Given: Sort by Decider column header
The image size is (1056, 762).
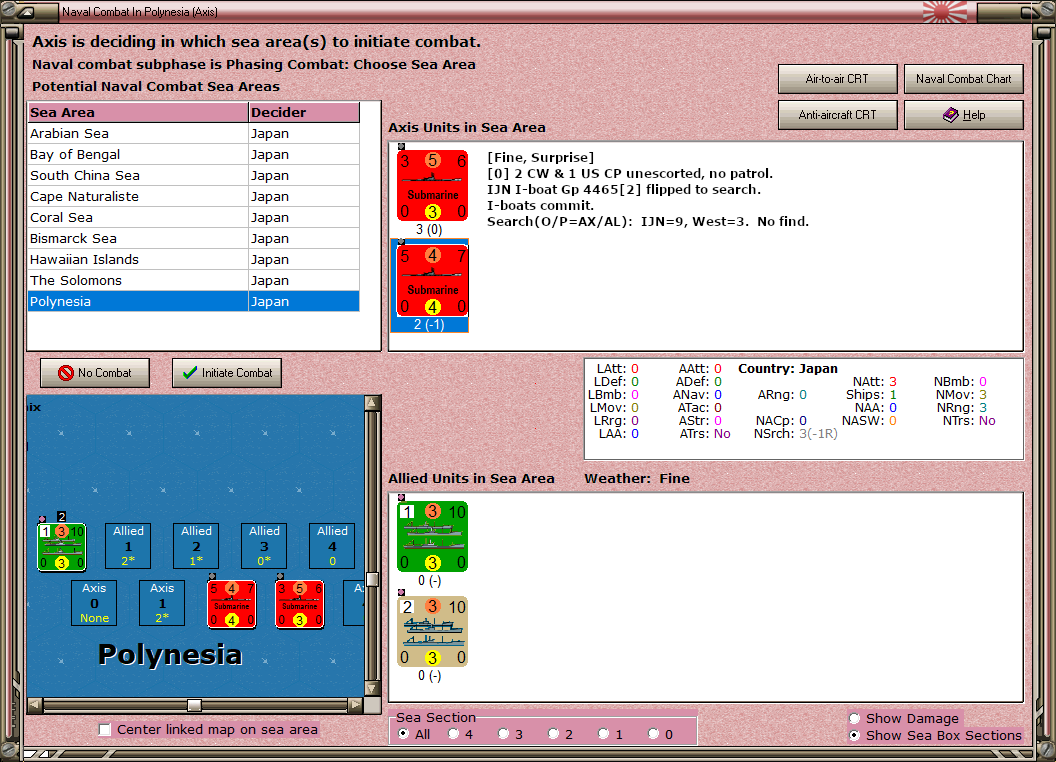Looking at the screenshot, I should click(x=304, y=113).
